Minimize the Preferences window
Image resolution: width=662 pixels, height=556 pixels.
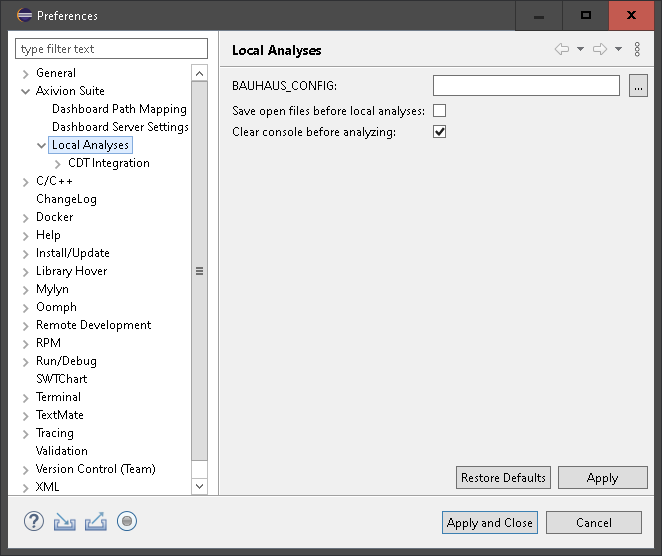point(539,15)
